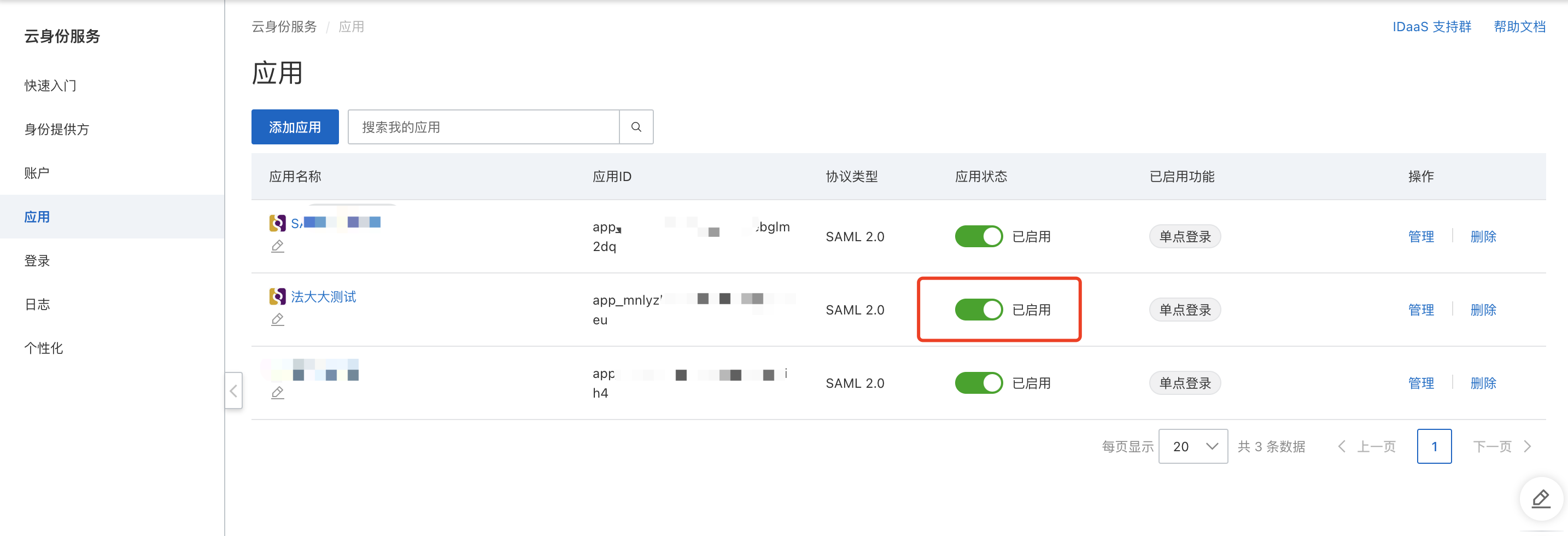Viewport: 1568px width, 536px height.
Task: Click edit pencil under the third app name
Action: click(x=278, y=393)
